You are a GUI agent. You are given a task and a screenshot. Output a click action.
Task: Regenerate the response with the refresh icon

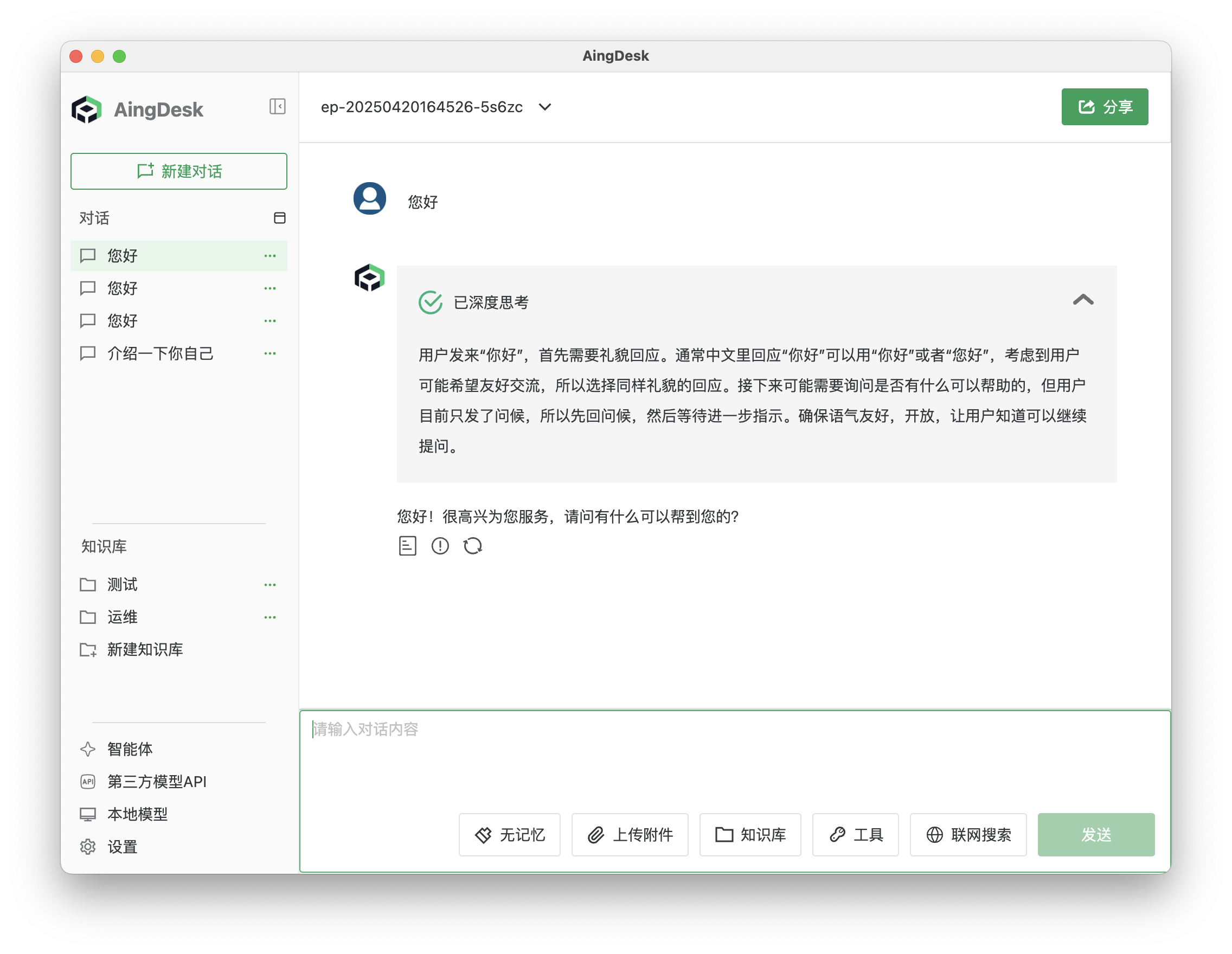[473, 546]
